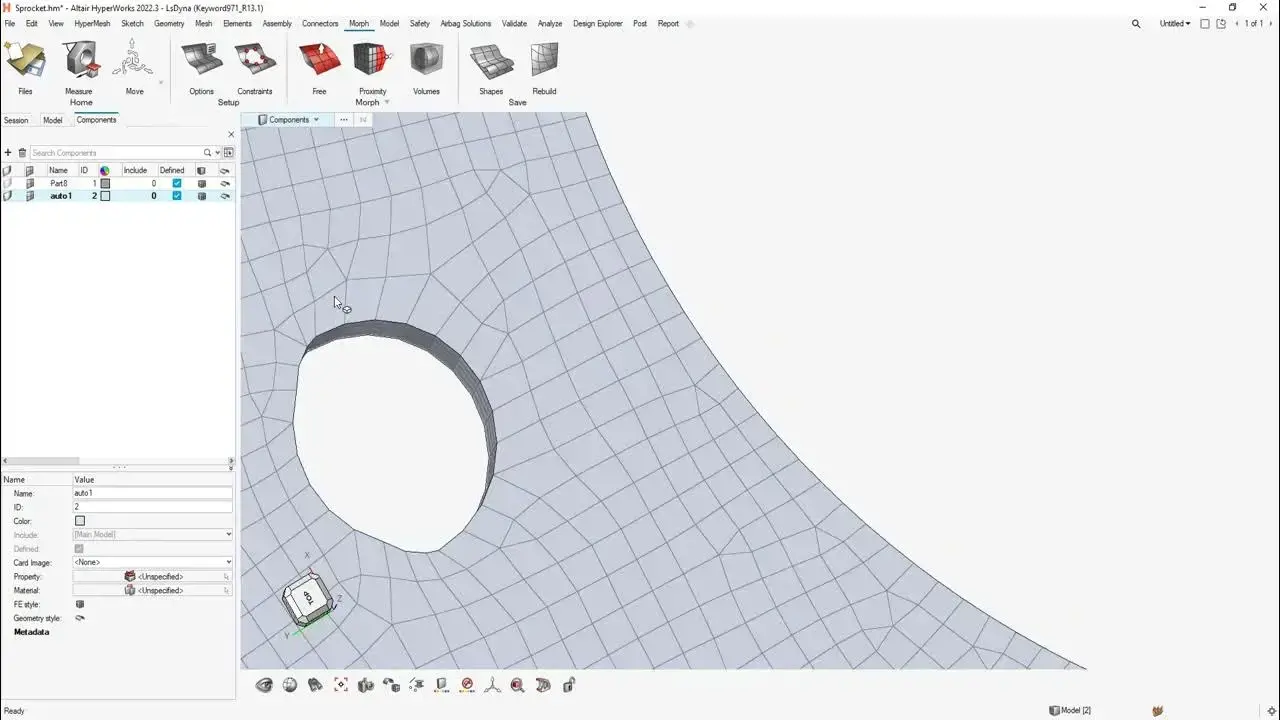
Task: Open the search options arrow in Components search
Action: tap(217, 153)
